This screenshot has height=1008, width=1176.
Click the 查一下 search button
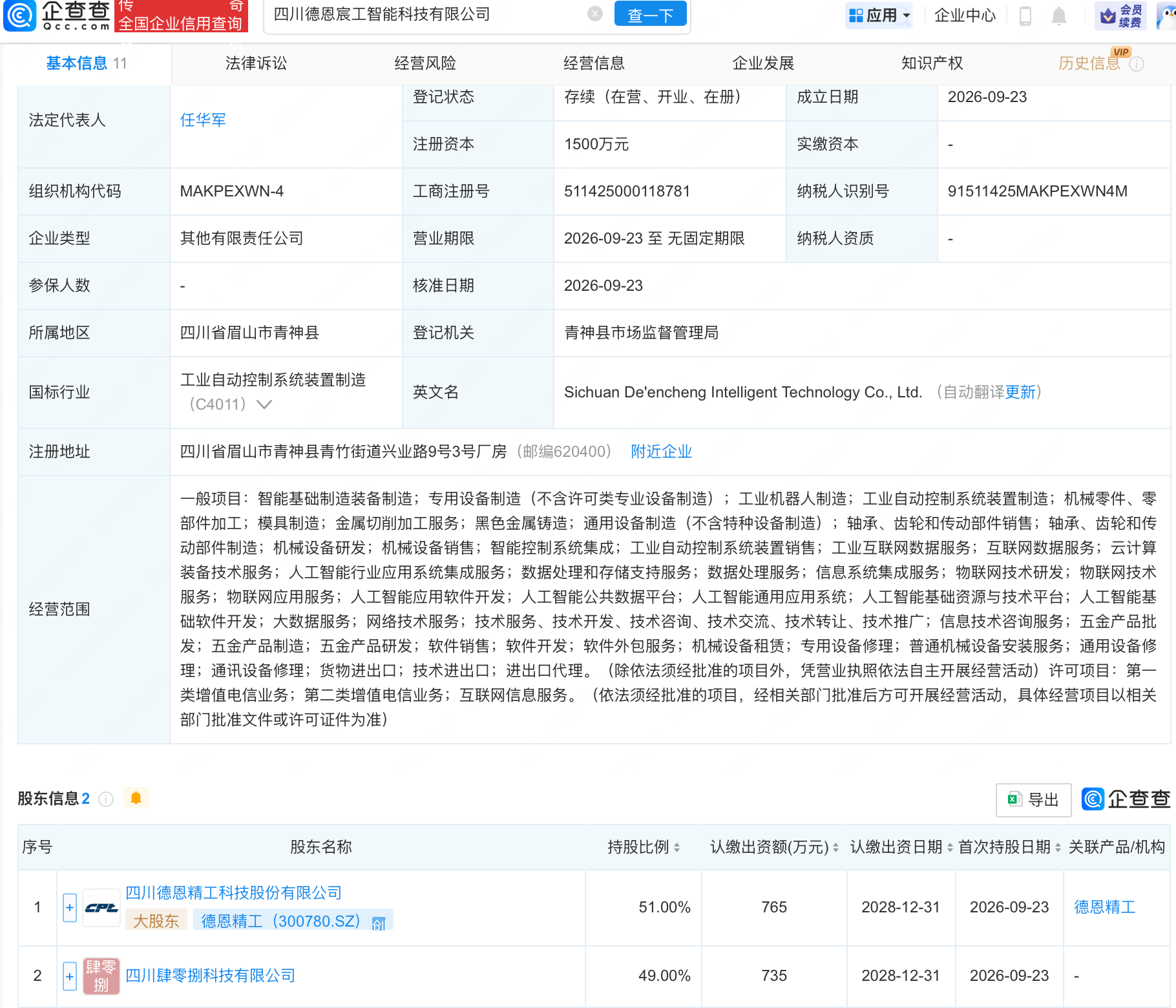point(650,14)
